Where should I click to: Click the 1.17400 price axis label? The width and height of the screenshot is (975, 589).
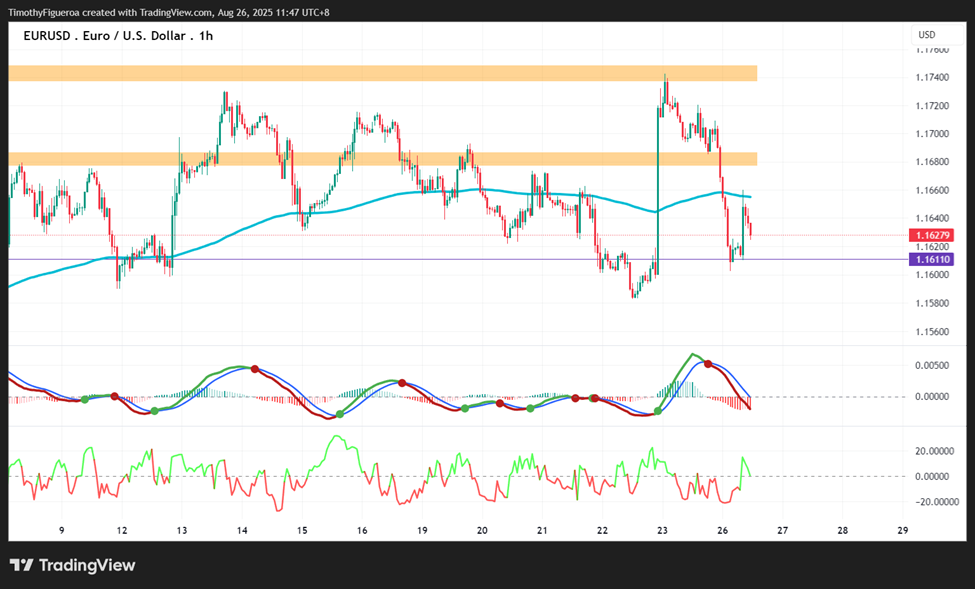click(932, 78)
